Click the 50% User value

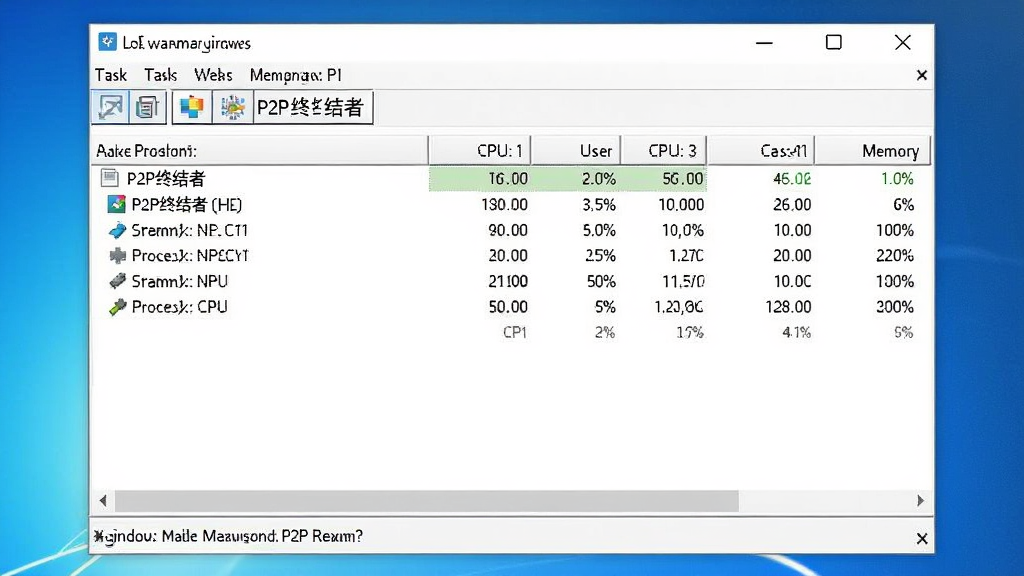point(601,281)
